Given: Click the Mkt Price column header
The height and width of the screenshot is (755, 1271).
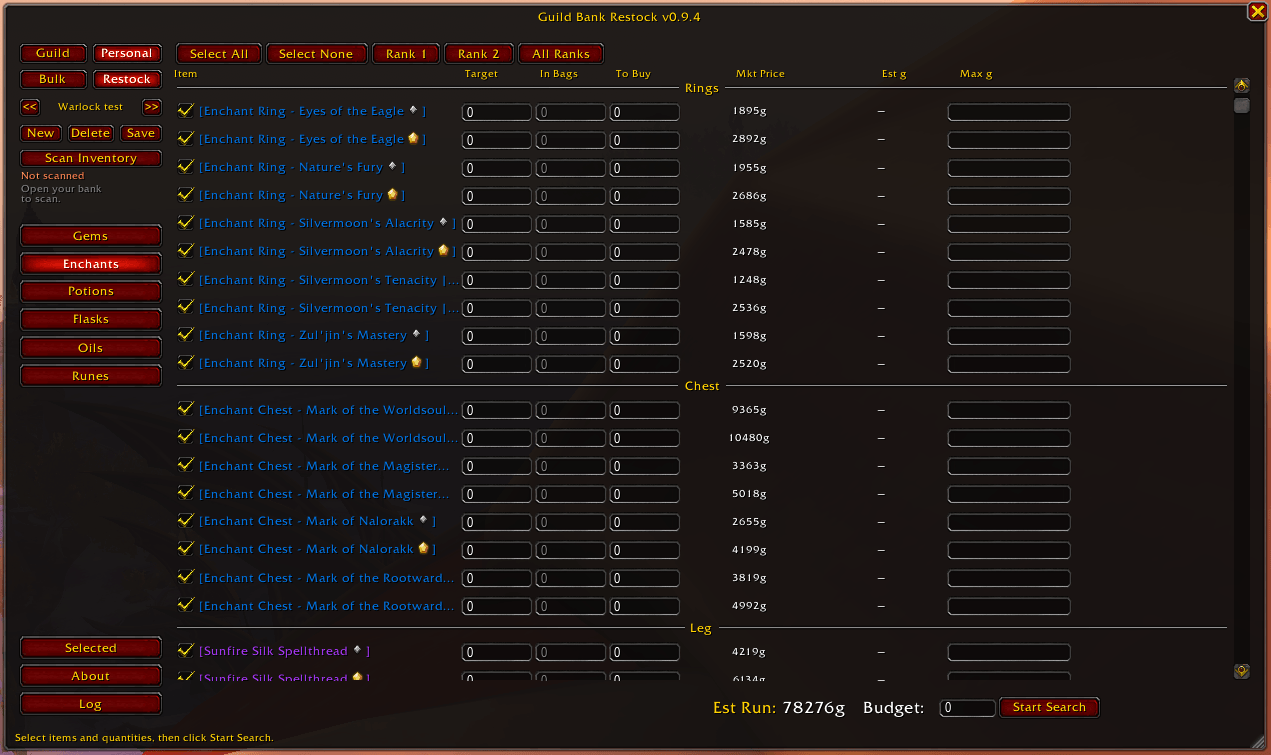Looking at the screenshot, I should 760,74.
